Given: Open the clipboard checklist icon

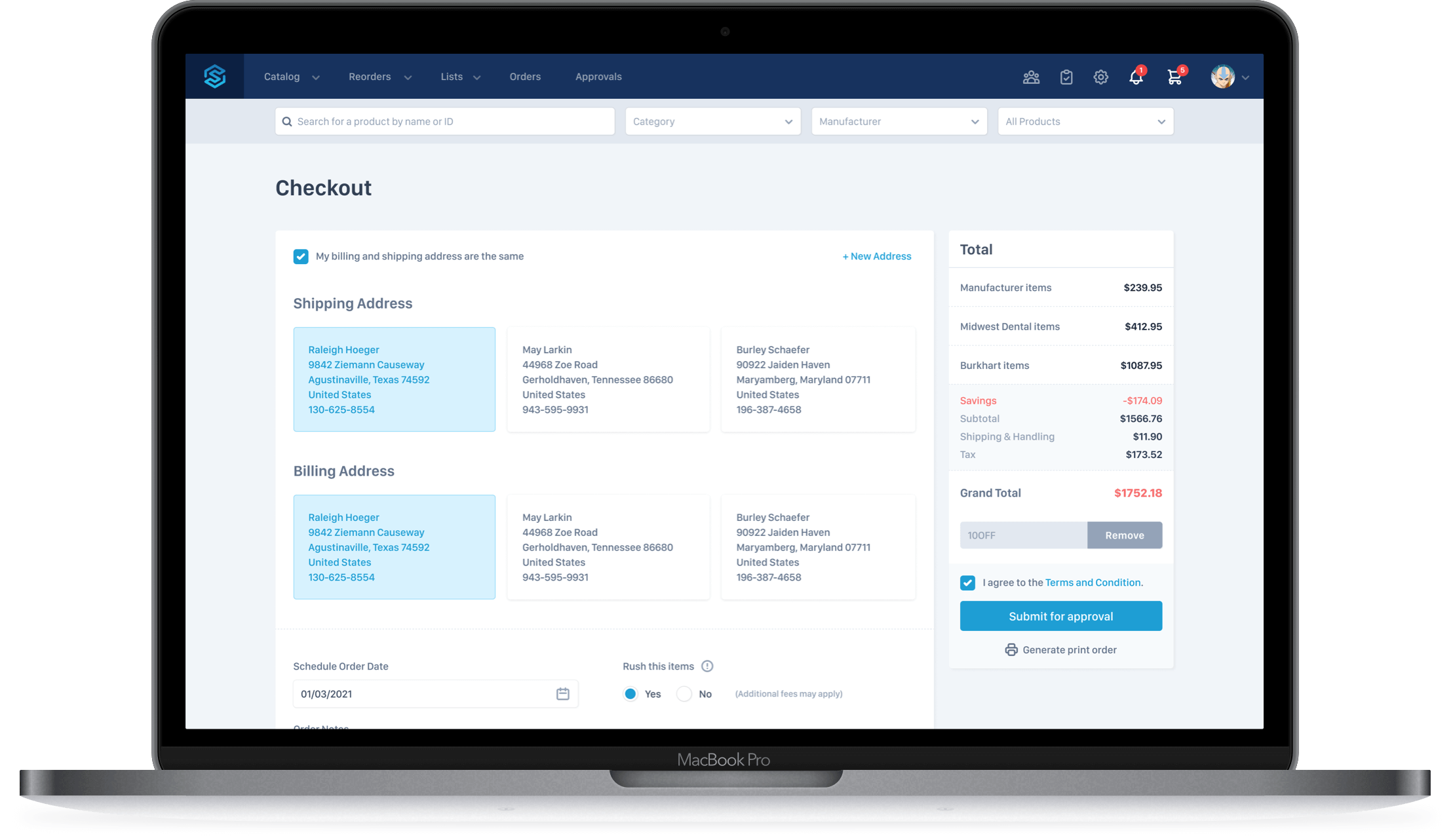Looking at the screenshot, I should pos(1066,77).
